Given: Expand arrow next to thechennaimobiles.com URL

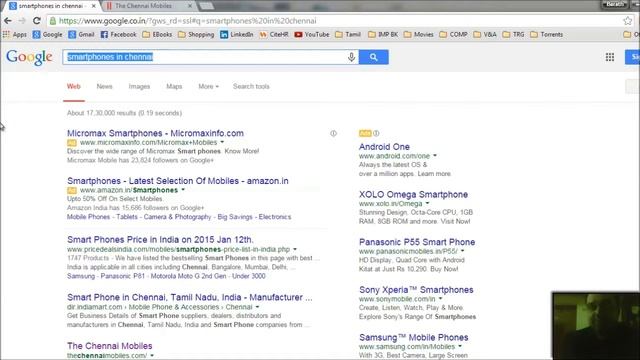Looking at the screenshot, I should coord(152,356).
